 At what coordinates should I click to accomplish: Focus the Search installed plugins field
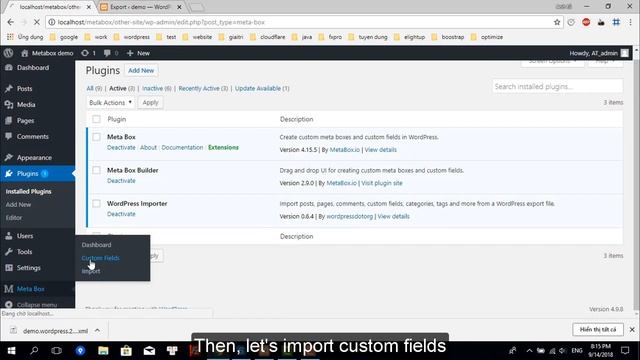click(557, 87)
